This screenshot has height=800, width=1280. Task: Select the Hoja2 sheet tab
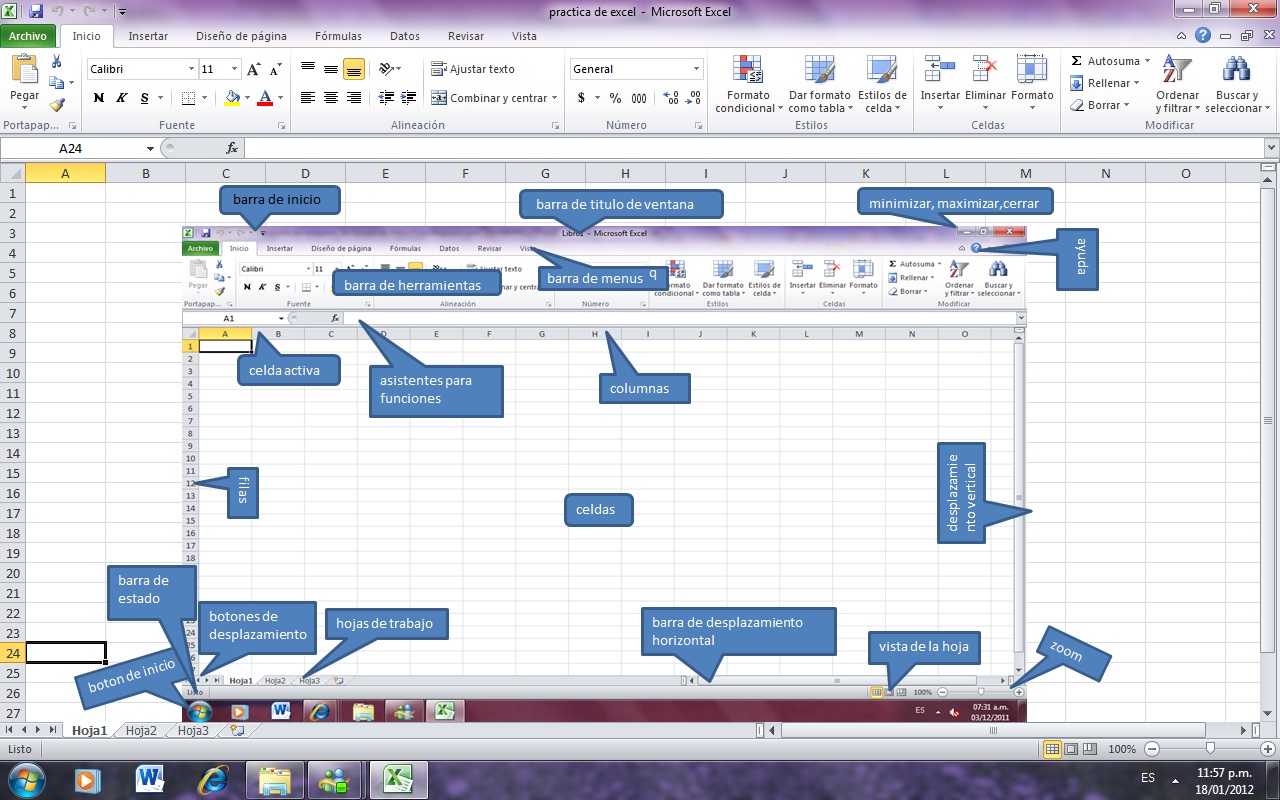pyautogui.click(x=140, y=730)
